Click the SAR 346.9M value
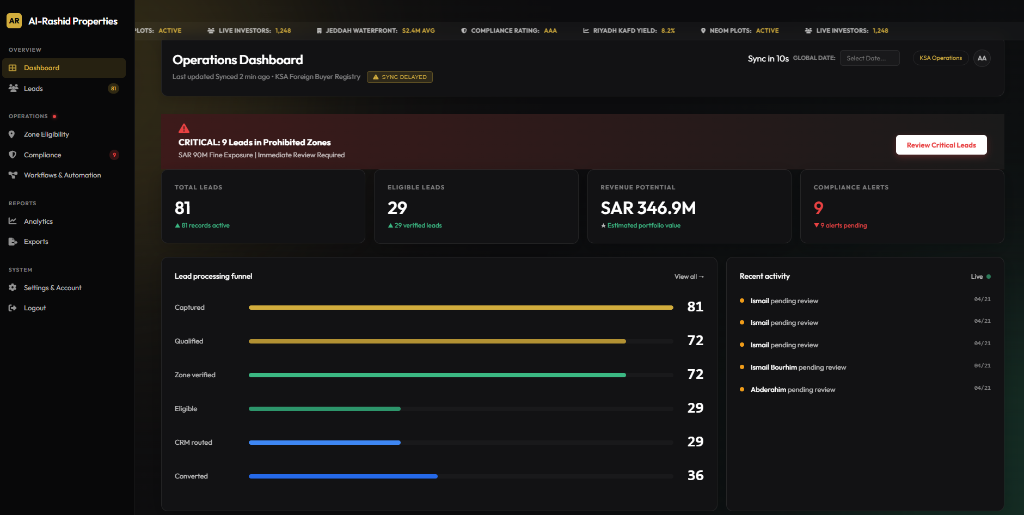The height and width of the screenshot is (515, 1024). [x=648, y=208]
